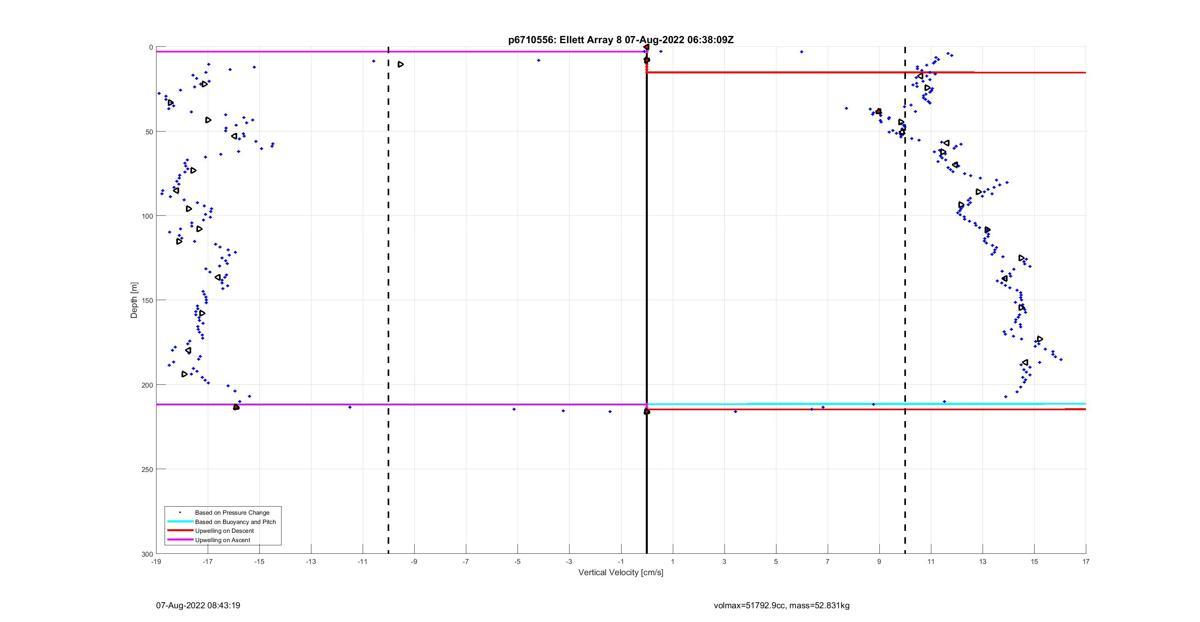Click depth-axis tick label 100

[x=147, y=216]
